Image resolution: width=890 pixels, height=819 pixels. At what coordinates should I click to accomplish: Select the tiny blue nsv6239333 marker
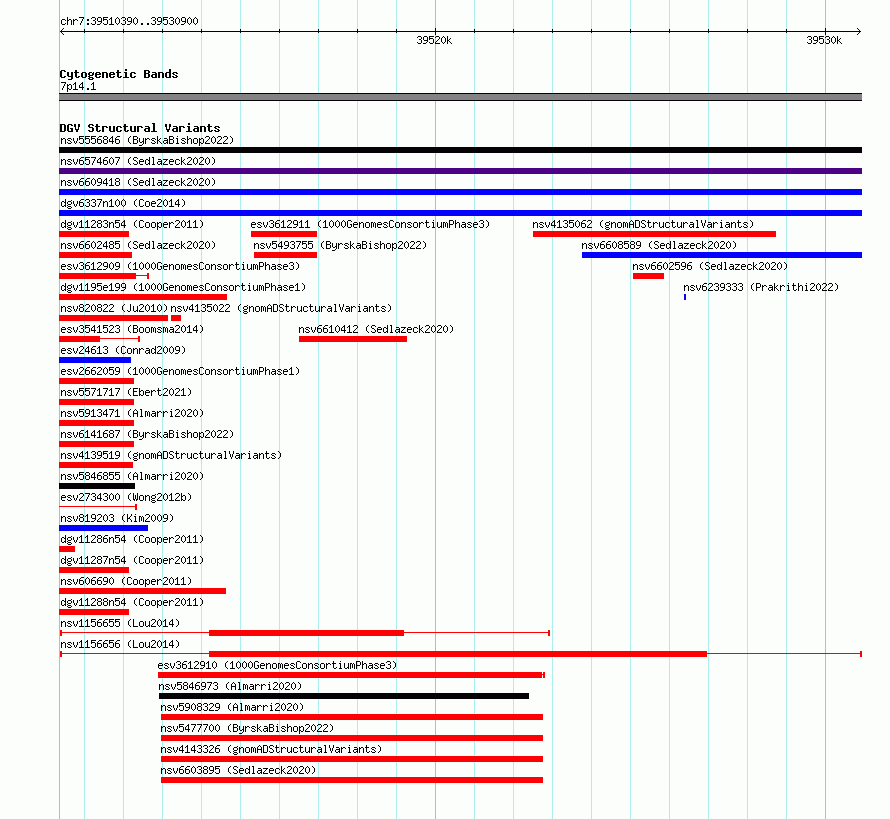click(685, 297)
